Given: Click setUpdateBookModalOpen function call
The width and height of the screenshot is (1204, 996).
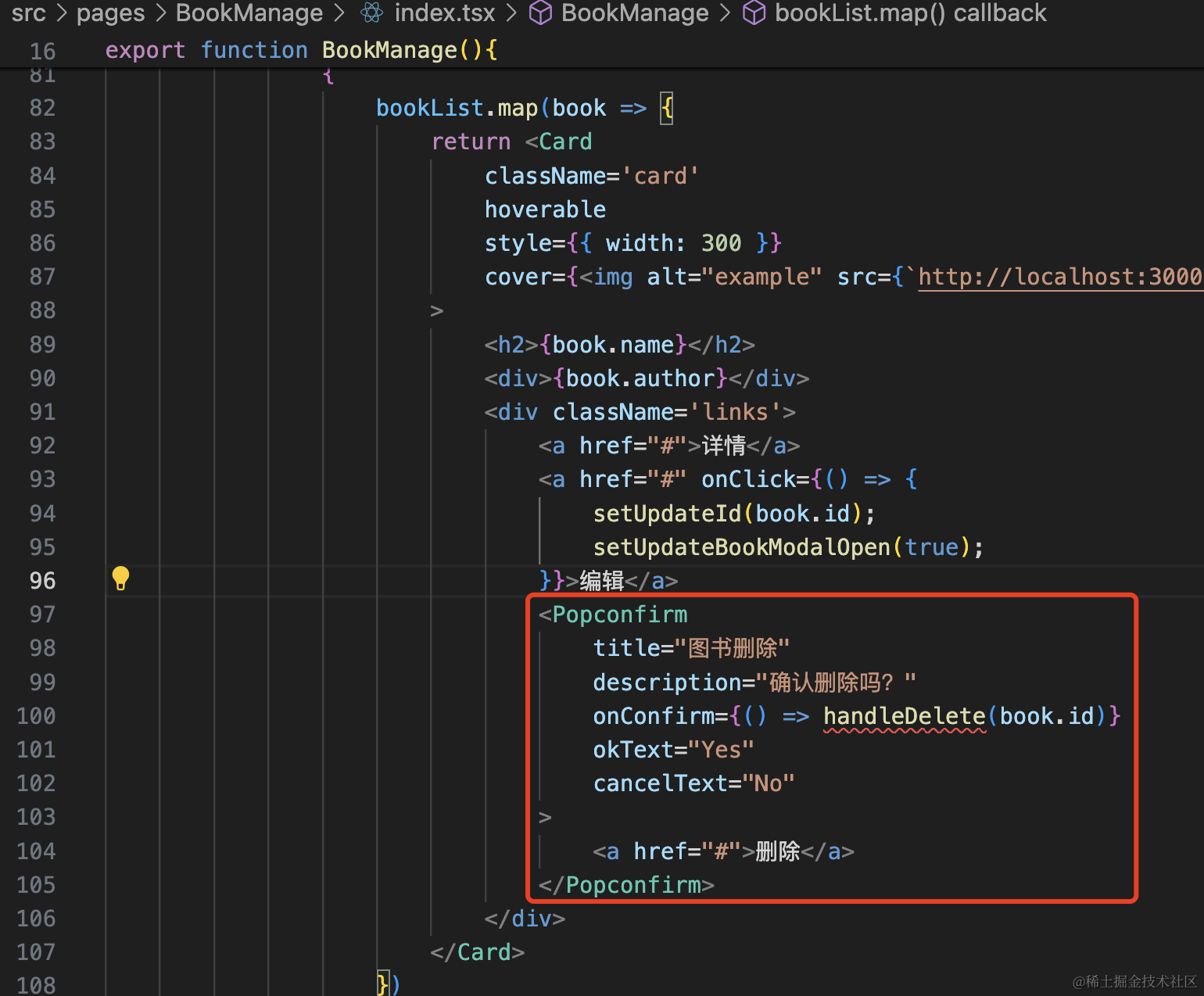Looking at the screenshot, I should tap(741, 547).
